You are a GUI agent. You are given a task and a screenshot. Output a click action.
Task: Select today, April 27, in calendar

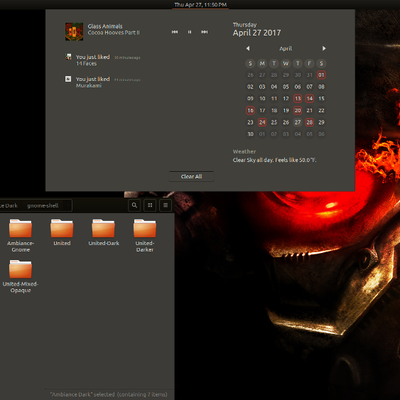[x=298, y=122]
